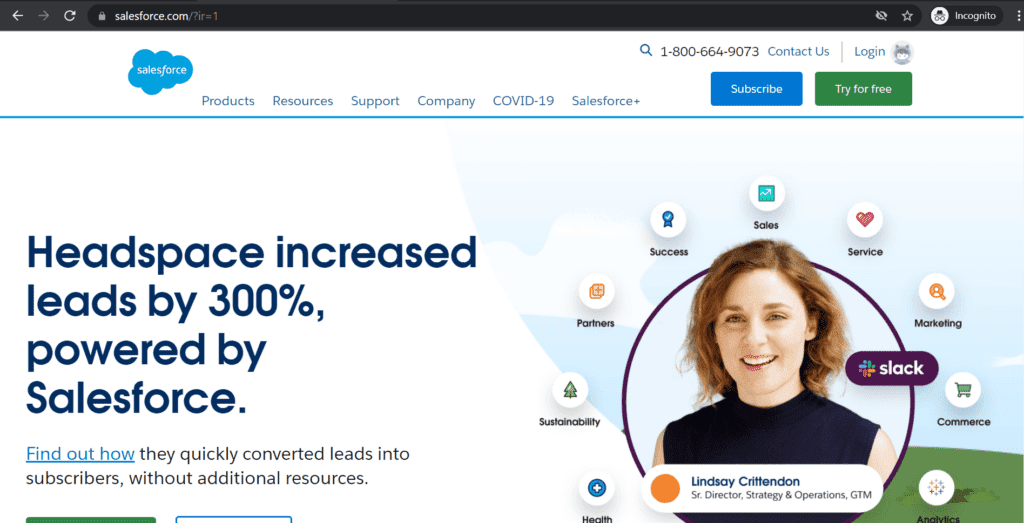Select the Commerce shopping cart icon
The height and width of the screenshot is (523, 1024).
coord(963,390)
